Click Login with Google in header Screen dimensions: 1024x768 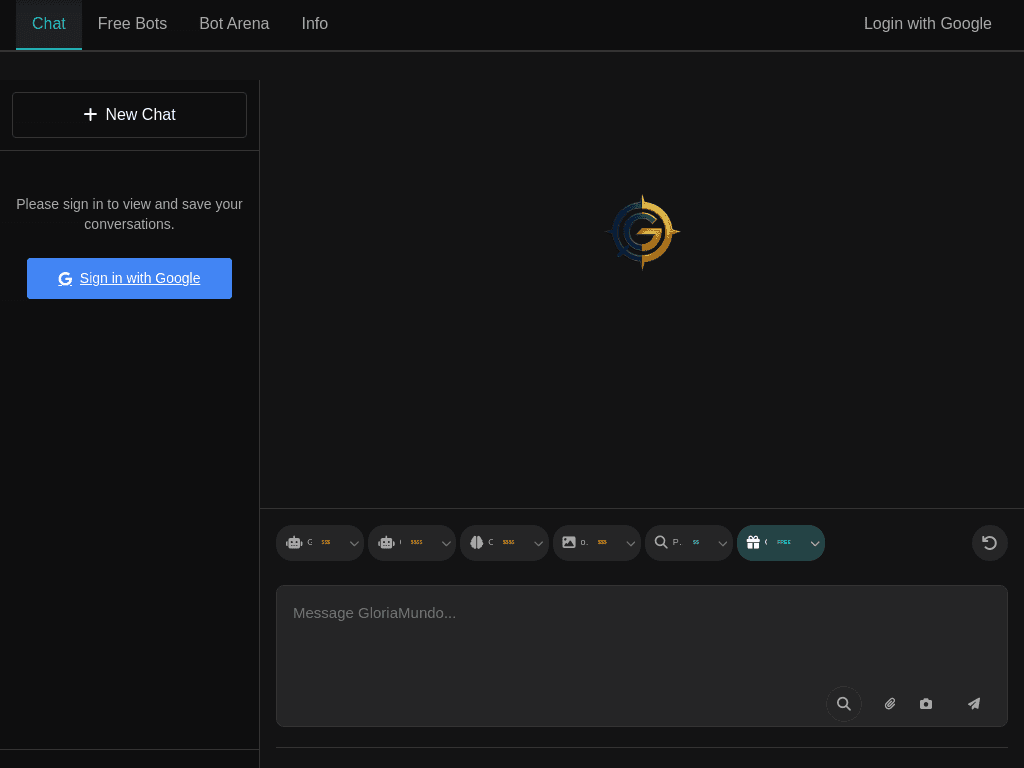[927, 24]
